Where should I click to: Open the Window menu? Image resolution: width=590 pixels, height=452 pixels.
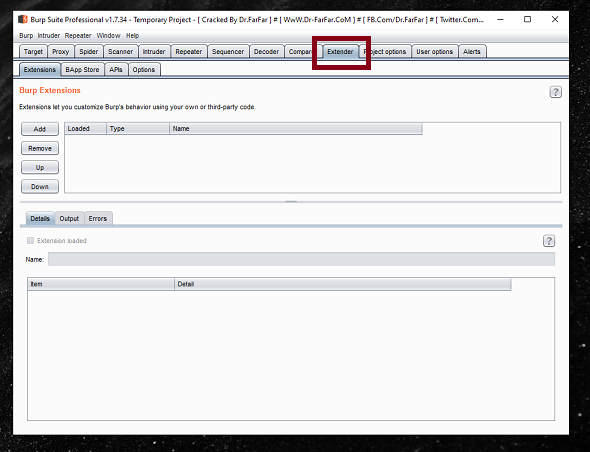coord(108,36)
